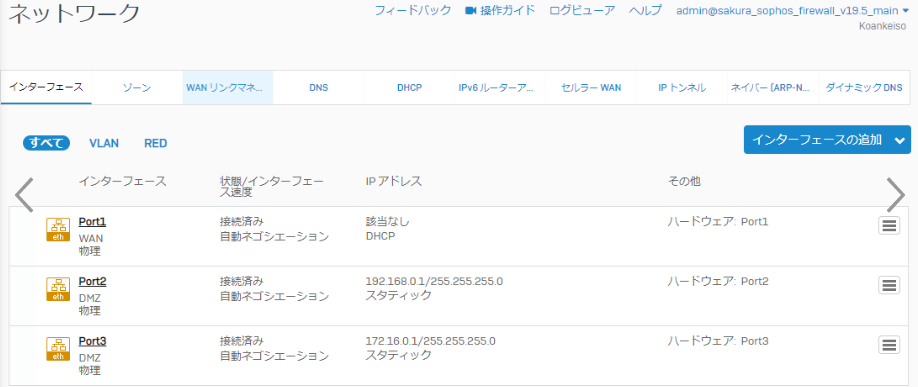Click the video camera icon beside 操作ガイド
The image size is (918, 387).
point(470,11)
